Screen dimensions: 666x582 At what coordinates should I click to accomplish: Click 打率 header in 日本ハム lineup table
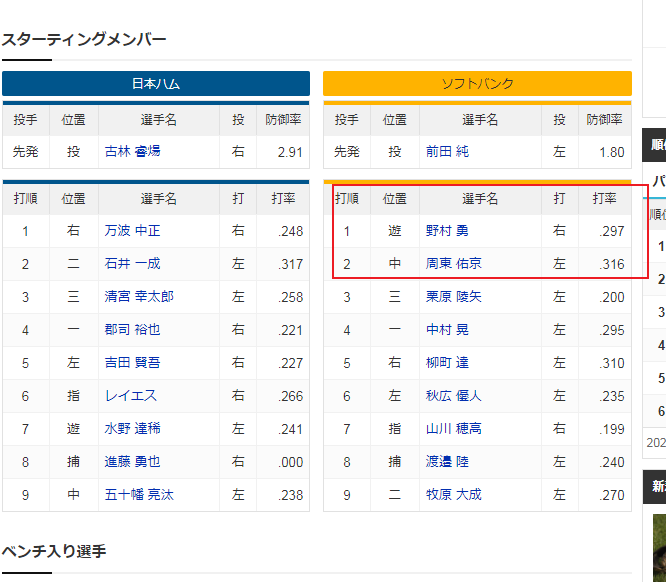(283, 198)
